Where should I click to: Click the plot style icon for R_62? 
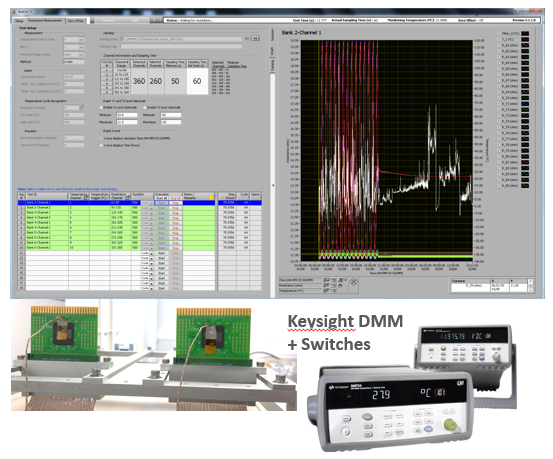pyautogui.click(x=525, y=51)
